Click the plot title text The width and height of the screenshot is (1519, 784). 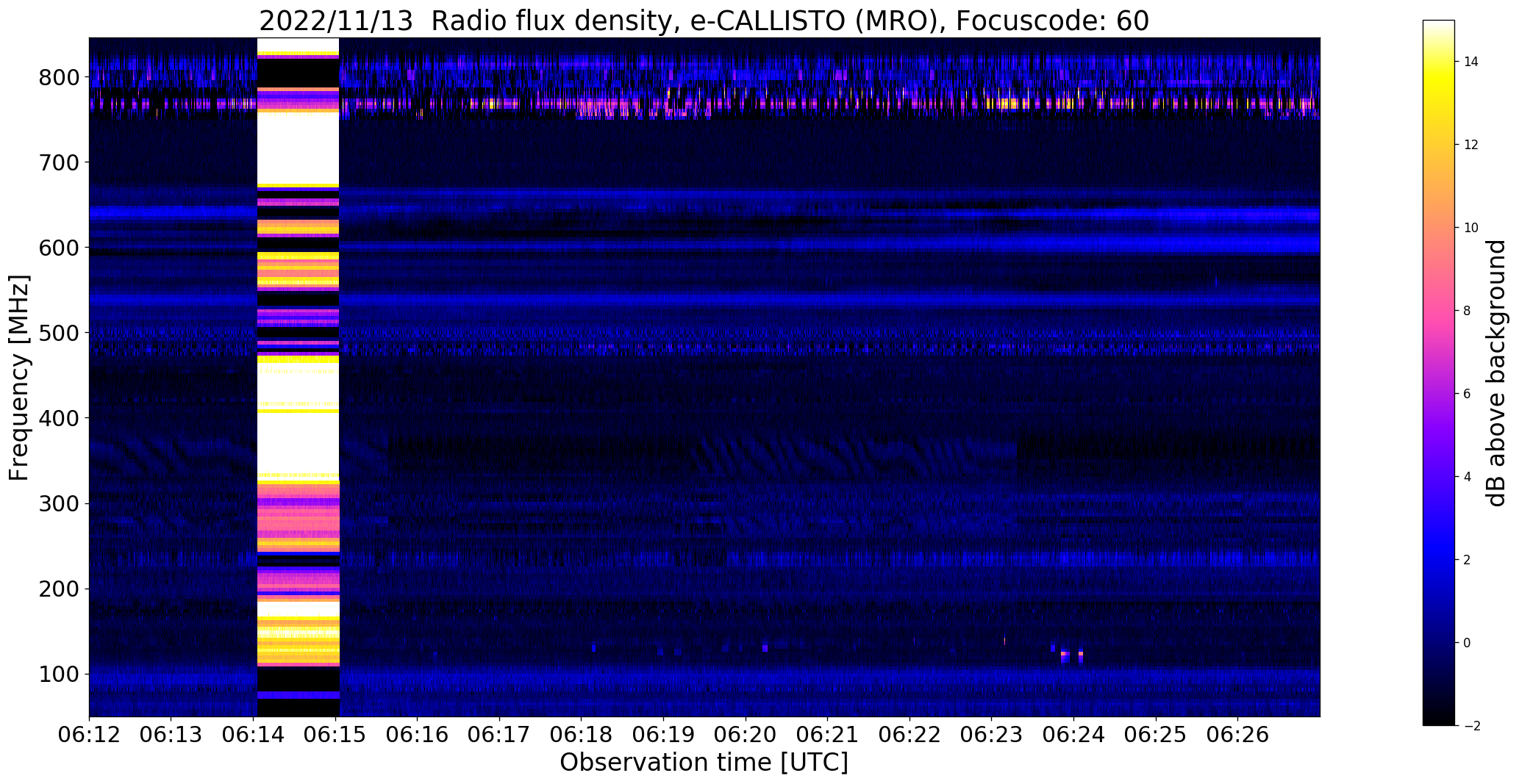(x=704, y=21)
